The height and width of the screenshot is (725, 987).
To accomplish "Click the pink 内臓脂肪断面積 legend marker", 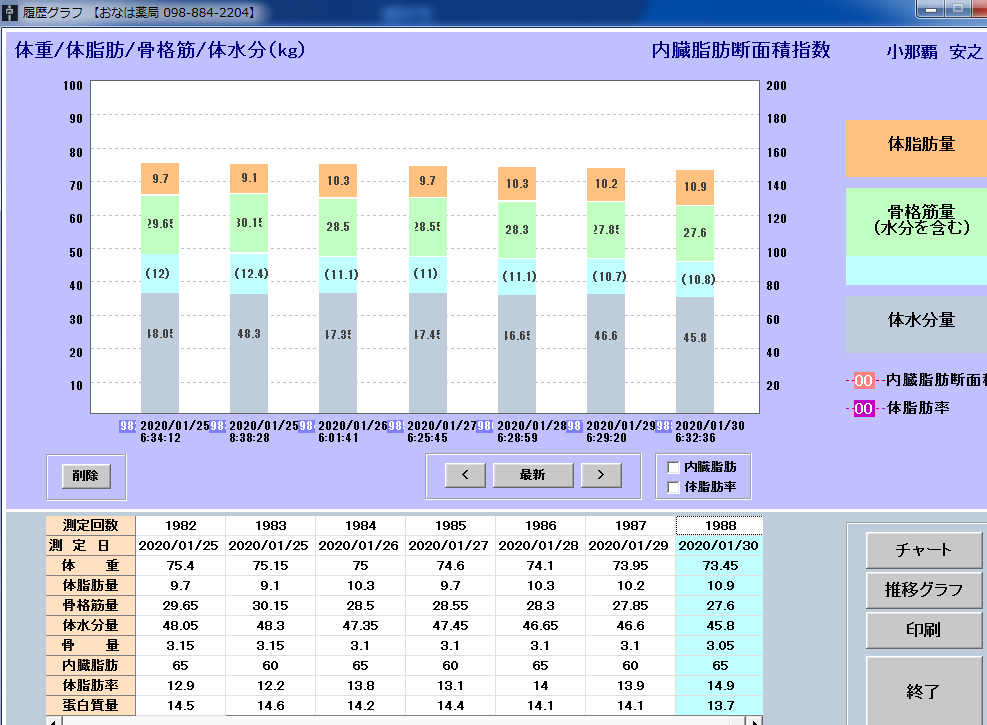I will click(x=864, y=380).
